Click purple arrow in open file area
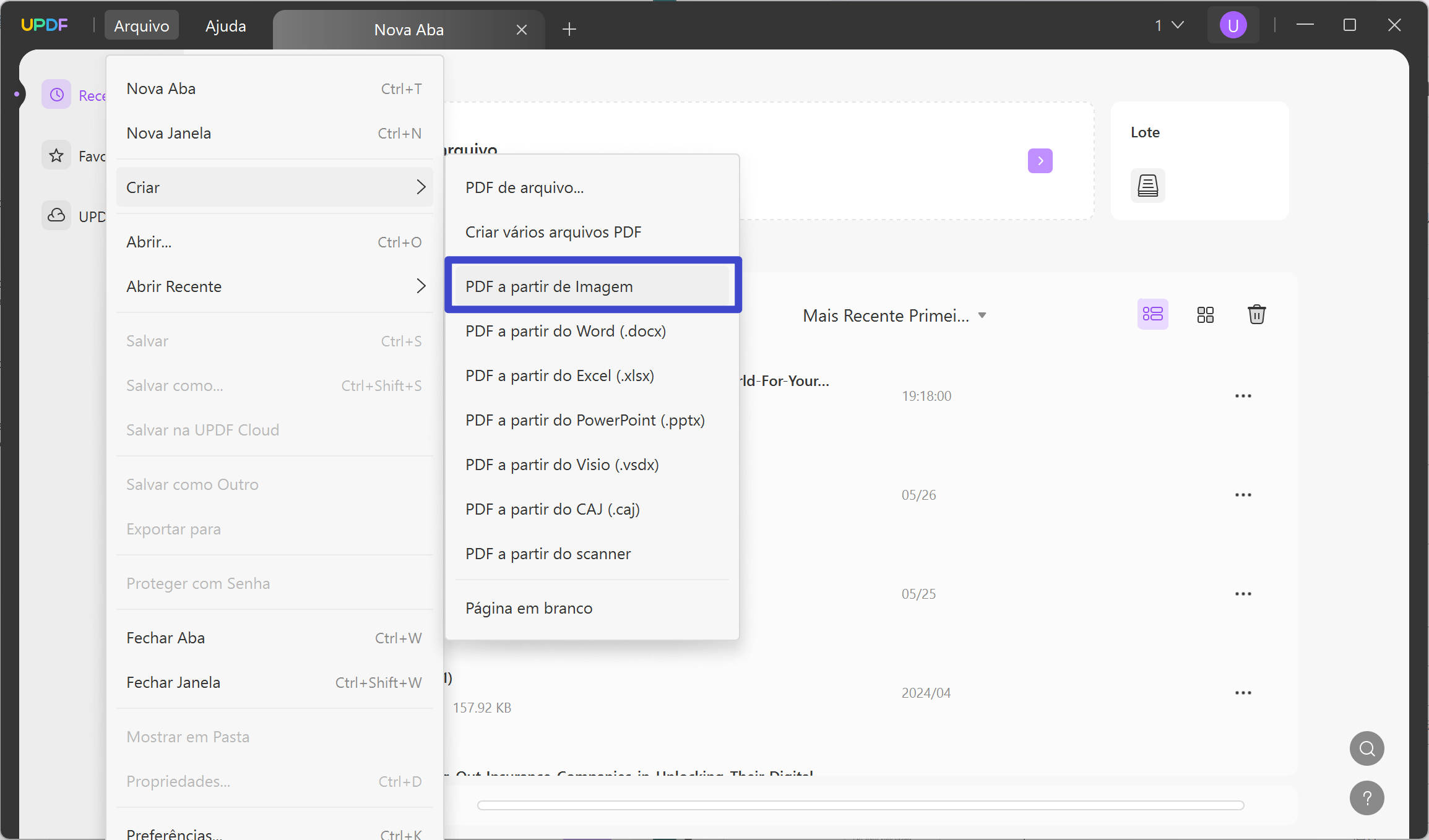The image size is (1429, 840). pos(1040,161)
